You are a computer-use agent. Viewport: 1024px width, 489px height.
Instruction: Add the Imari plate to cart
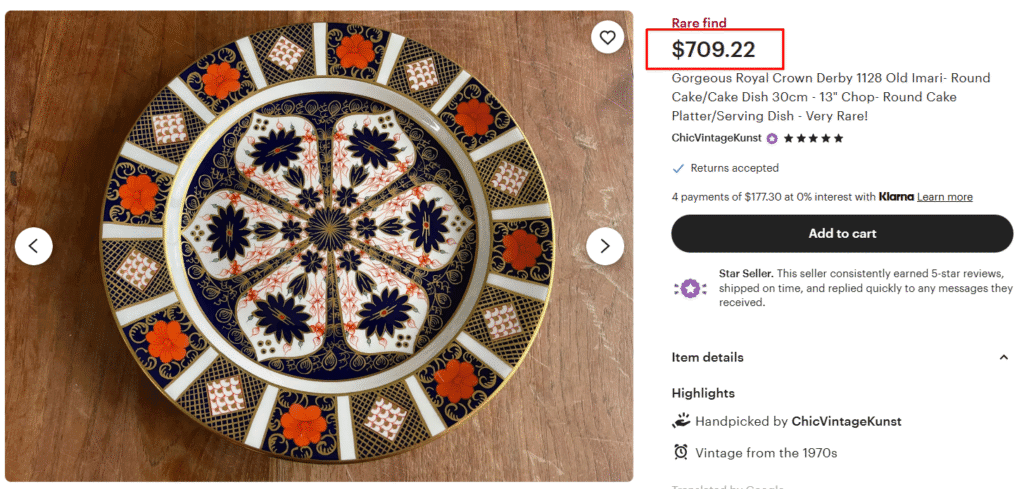point(842,234)
